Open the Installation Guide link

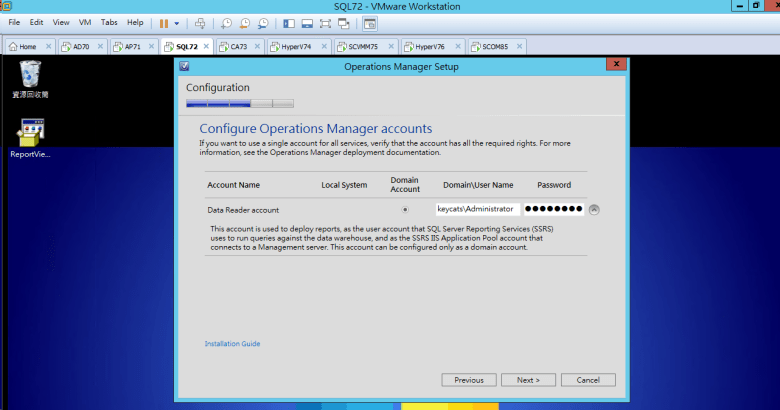[232, 343]
